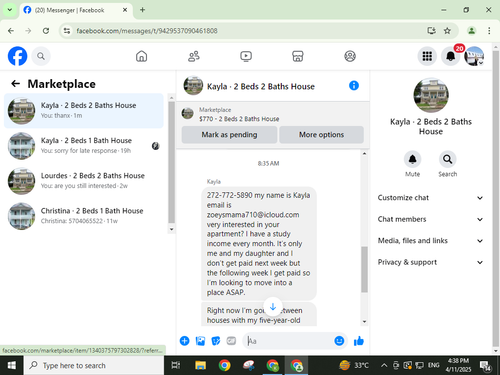
Task: Click chat scrollbar up arrow
Action: coord(364,154)
